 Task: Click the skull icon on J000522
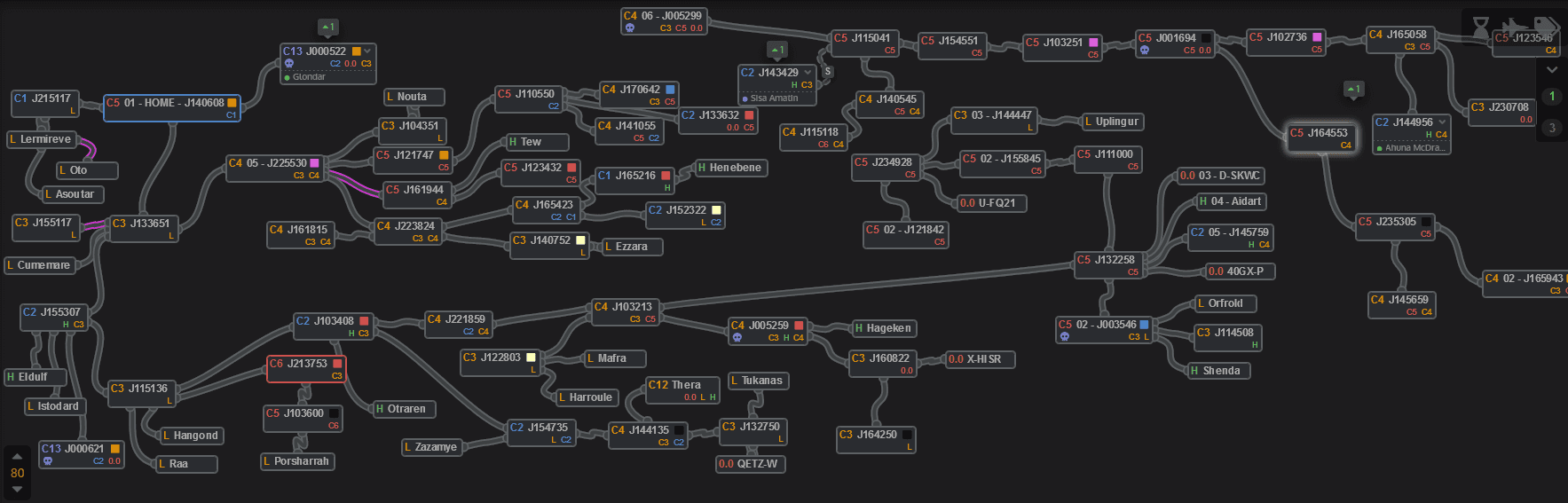pyautogui.click(x=288, y=64)
